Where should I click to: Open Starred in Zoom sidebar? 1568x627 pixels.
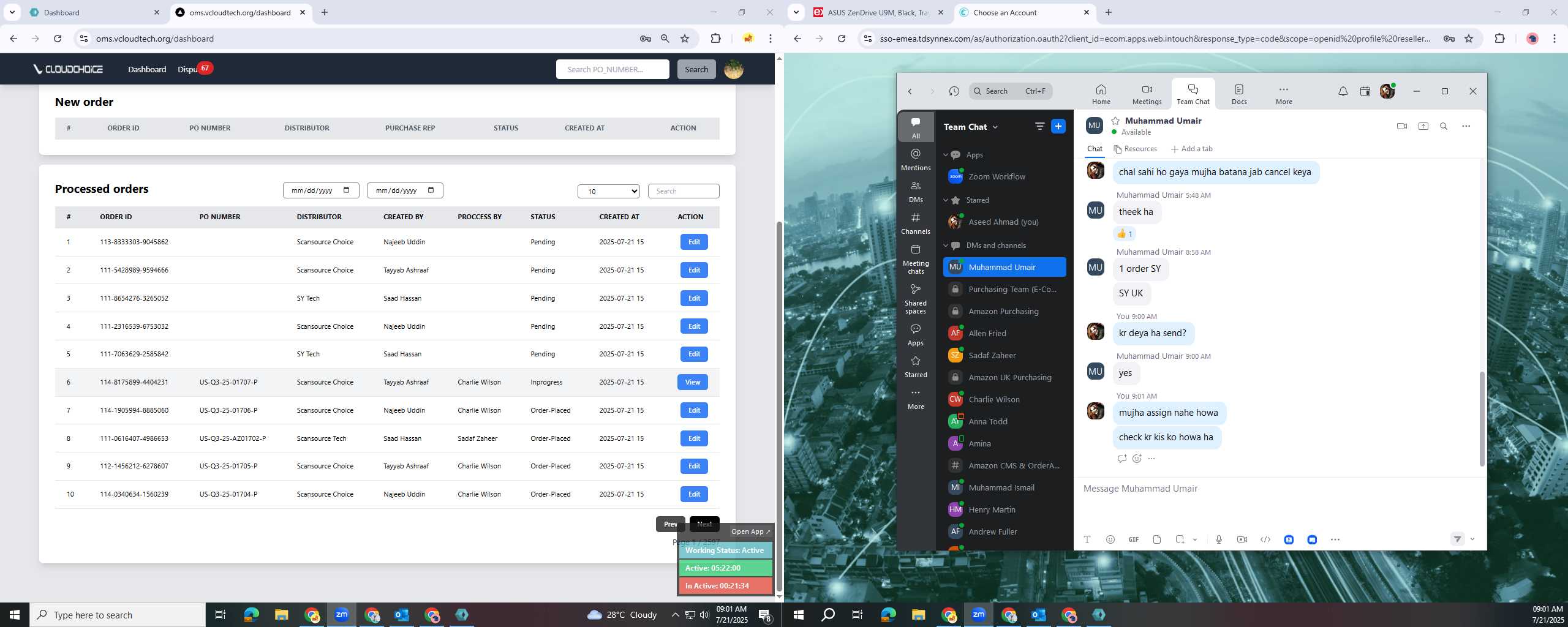click(x=916, y=366)
